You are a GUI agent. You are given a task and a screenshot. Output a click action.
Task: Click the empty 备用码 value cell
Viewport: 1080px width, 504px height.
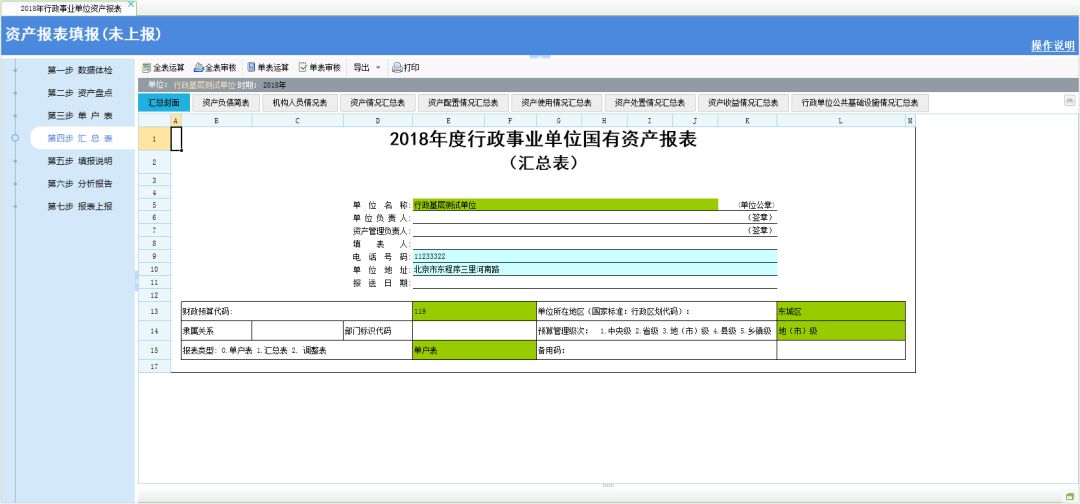841,350
